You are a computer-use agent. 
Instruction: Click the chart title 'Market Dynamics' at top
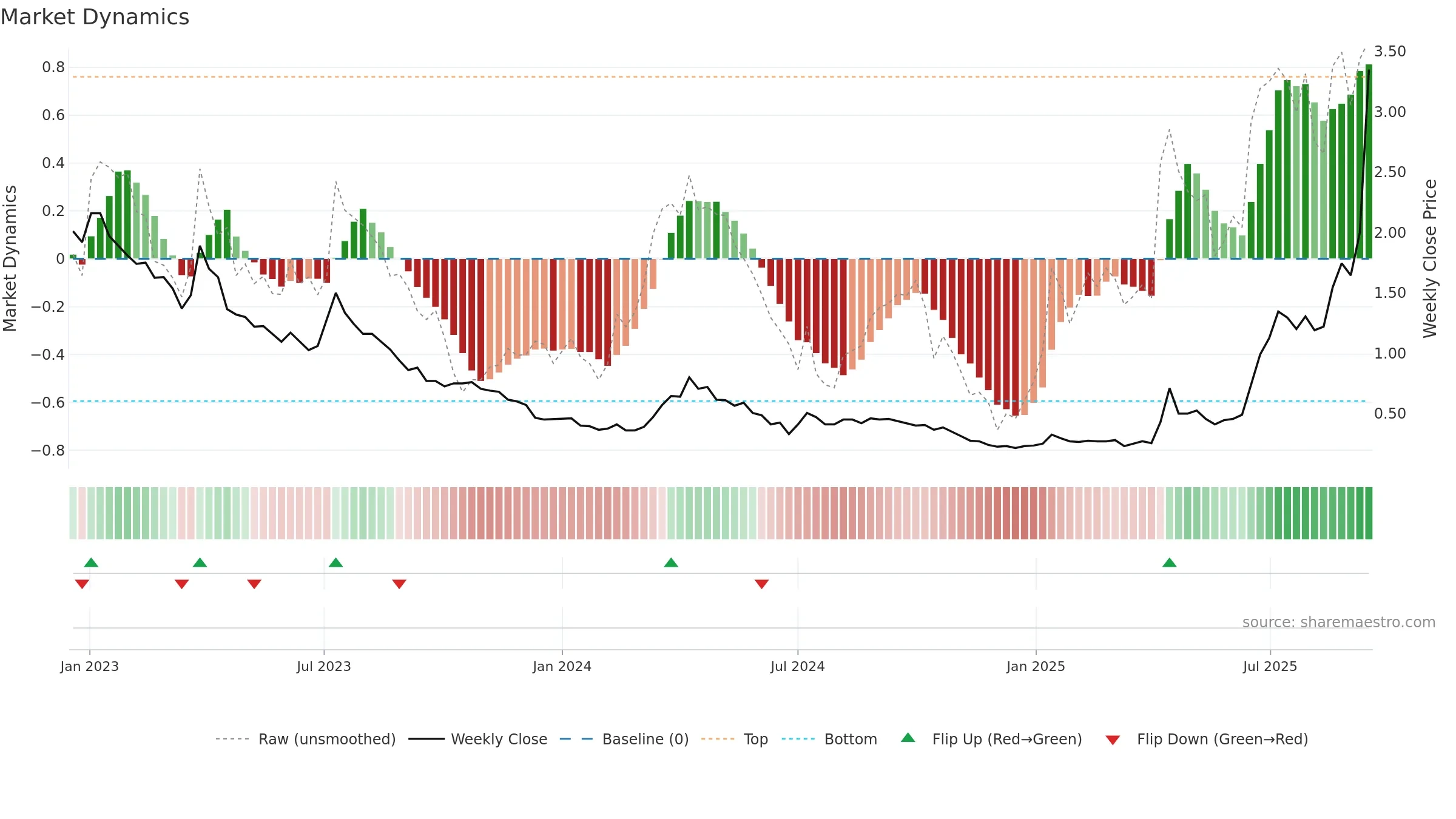[95, 17]
